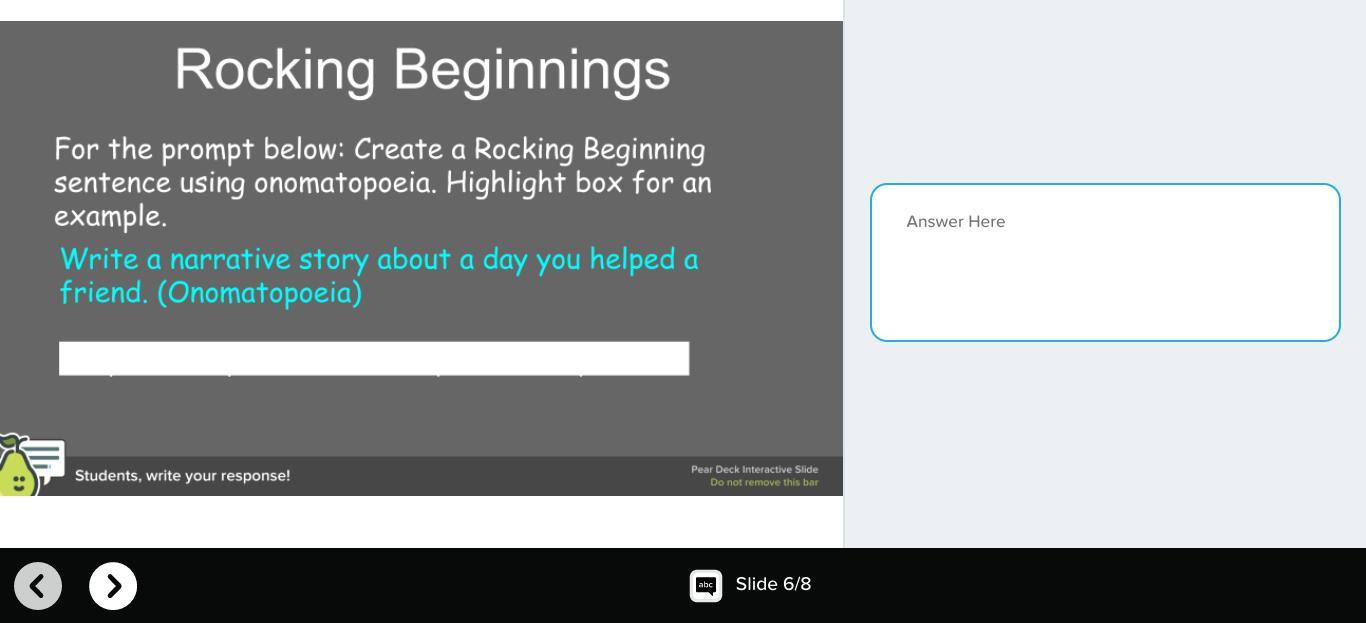Click the cyan narrative story prompt
The height and width of the screenshot is (623, 1366).
(x=380, y=275)
